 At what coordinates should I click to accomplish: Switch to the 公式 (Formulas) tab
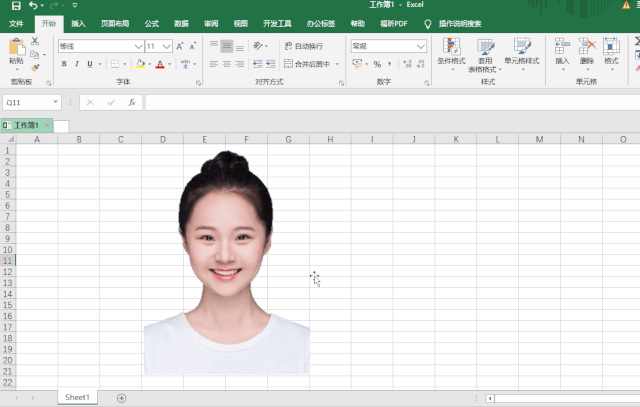[151, 23]
